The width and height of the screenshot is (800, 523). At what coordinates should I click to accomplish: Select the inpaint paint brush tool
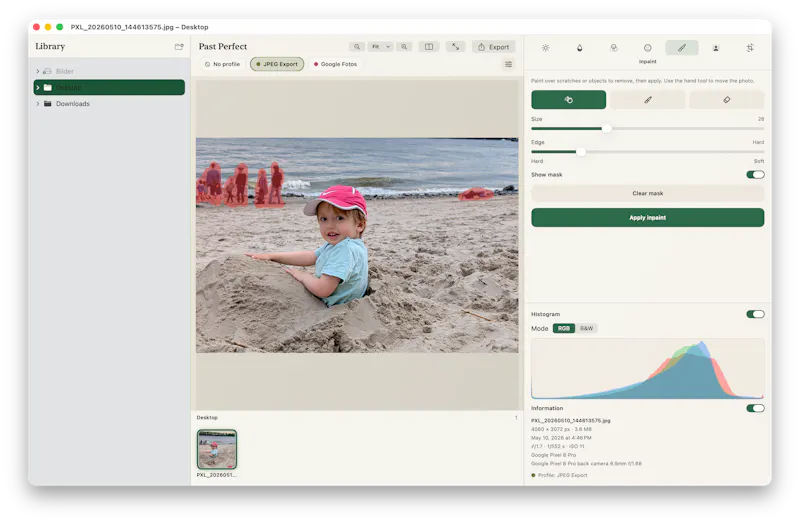pos(647,100)
